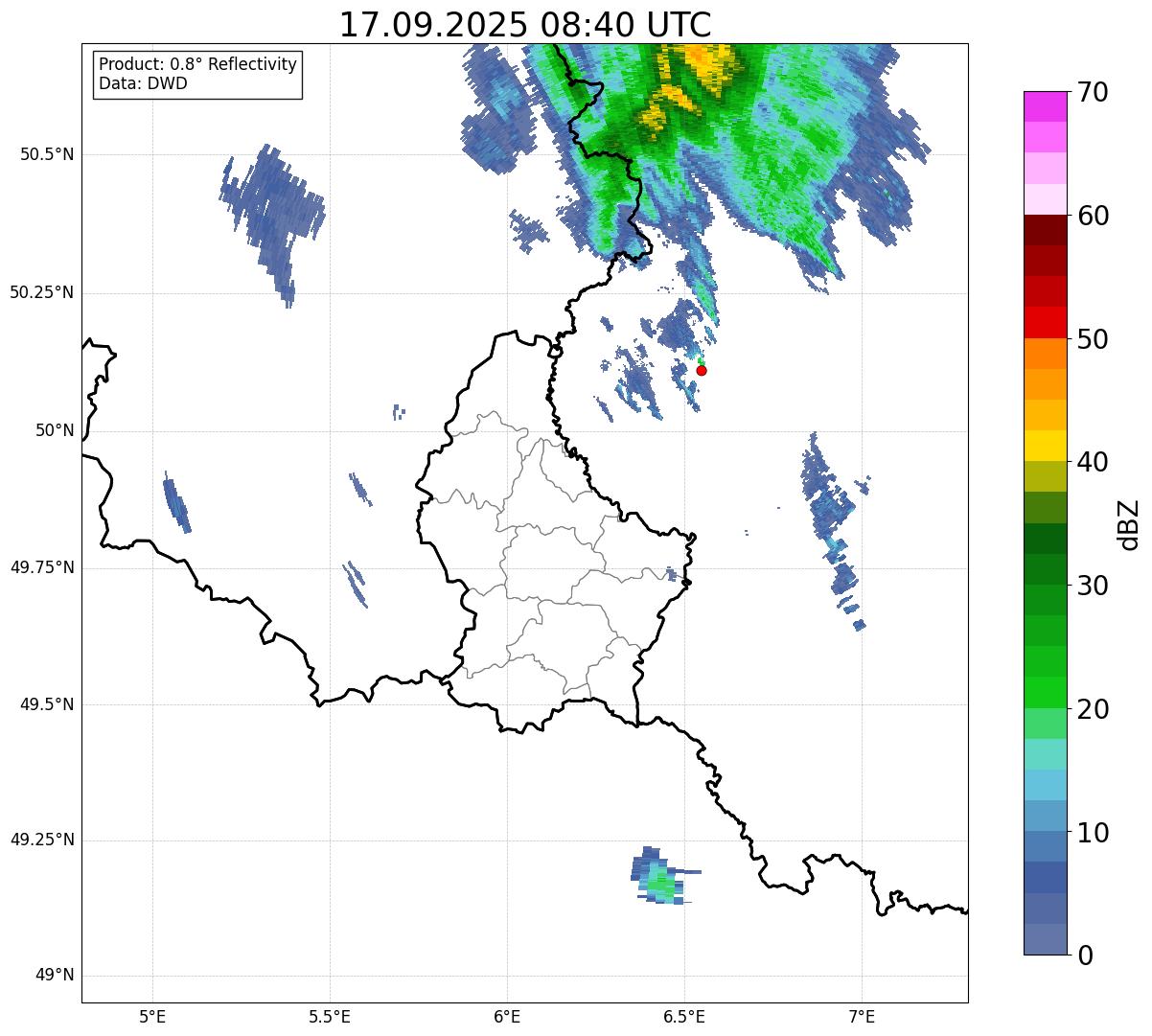Click the 49.25°N latitude label
The image size is (1152, 1036).
pos(41,840)
